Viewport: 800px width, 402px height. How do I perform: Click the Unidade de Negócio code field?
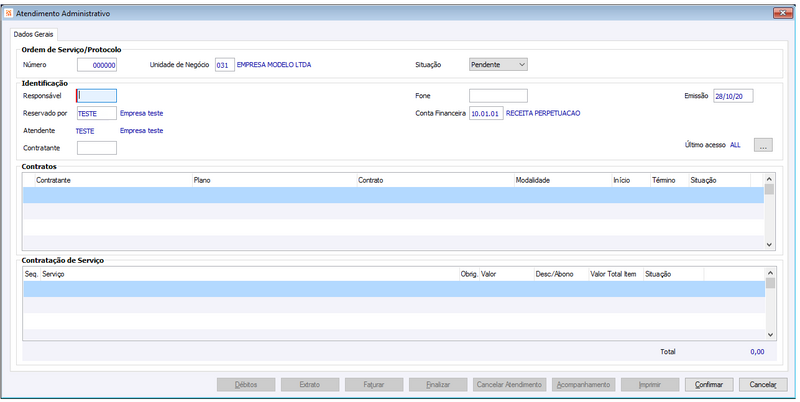coord(224,65)
